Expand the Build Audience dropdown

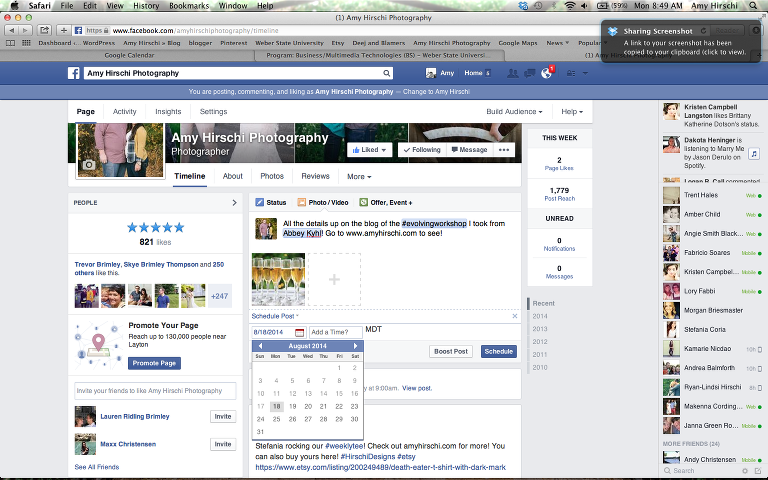click(514, 112)
